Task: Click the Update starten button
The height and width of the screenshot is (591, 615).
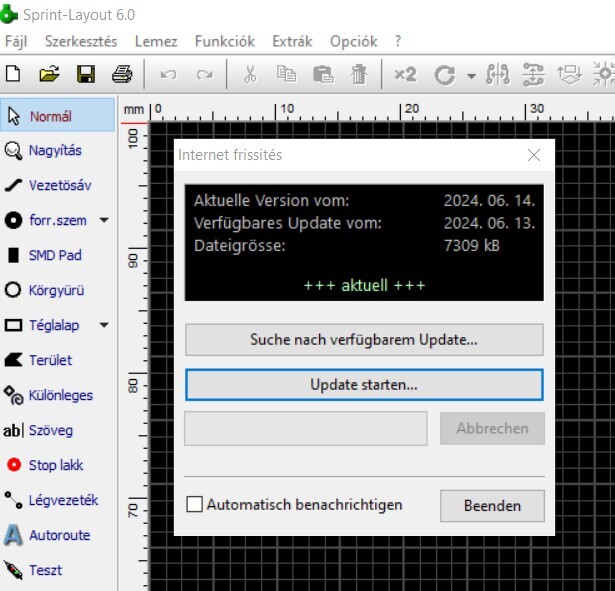Action: coord(364,385)
